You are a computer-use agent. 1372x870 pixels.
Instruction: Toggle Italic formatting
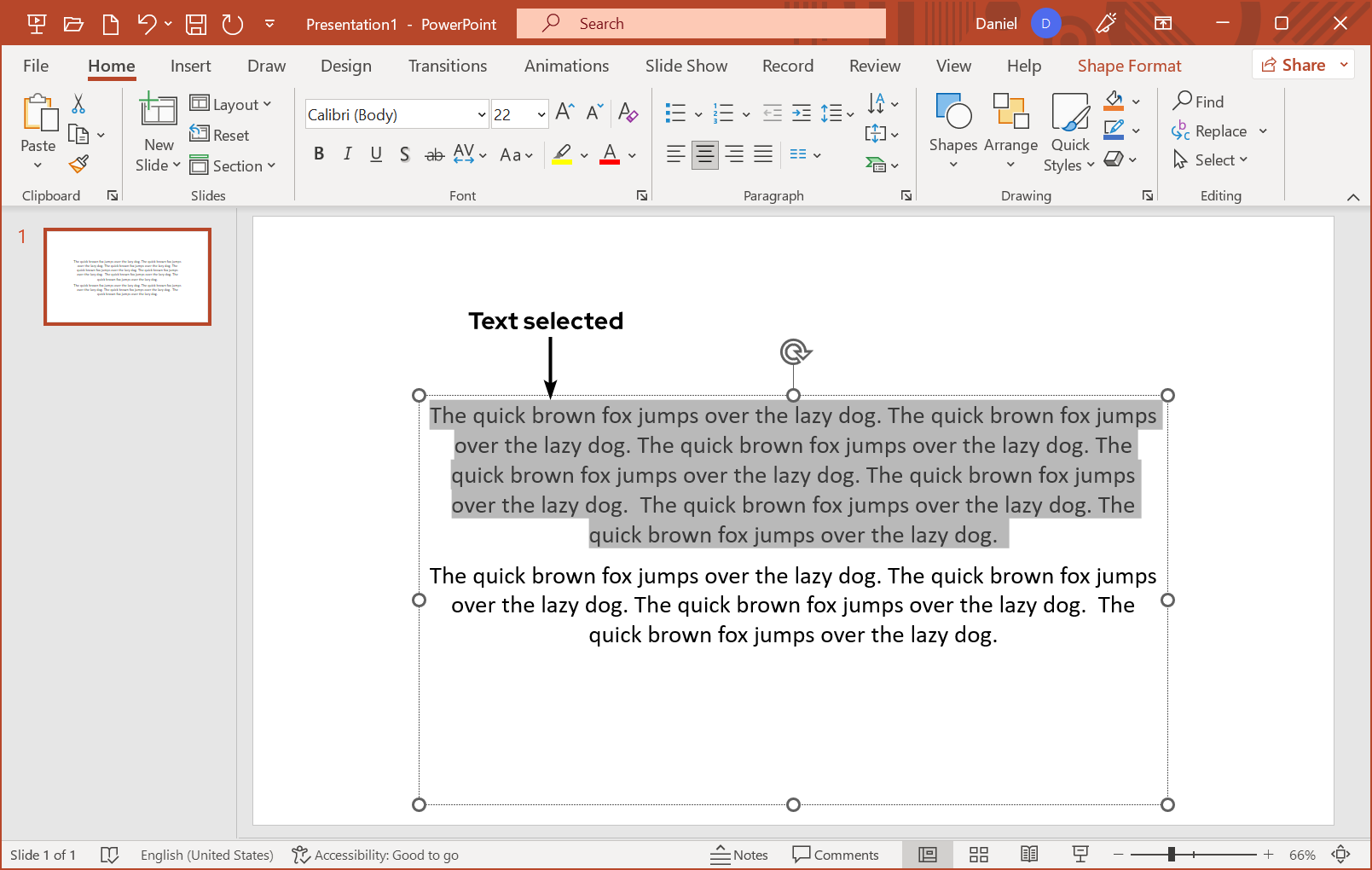point(347,154)
